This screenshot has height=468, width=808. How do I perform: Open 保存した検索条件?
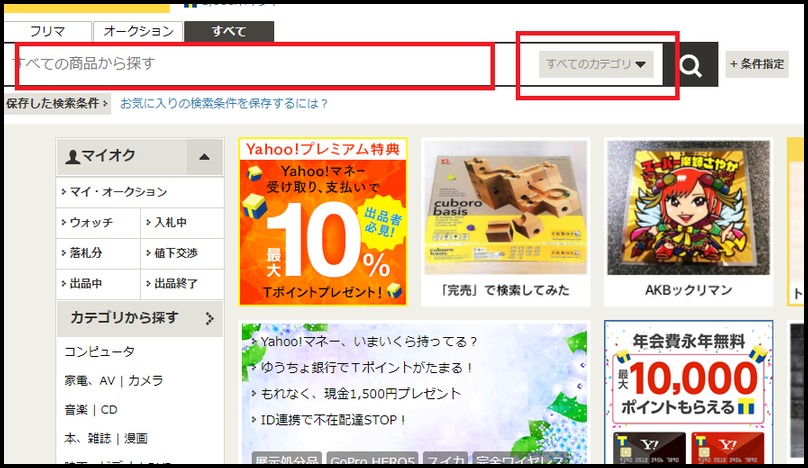(x=57, y=104)
